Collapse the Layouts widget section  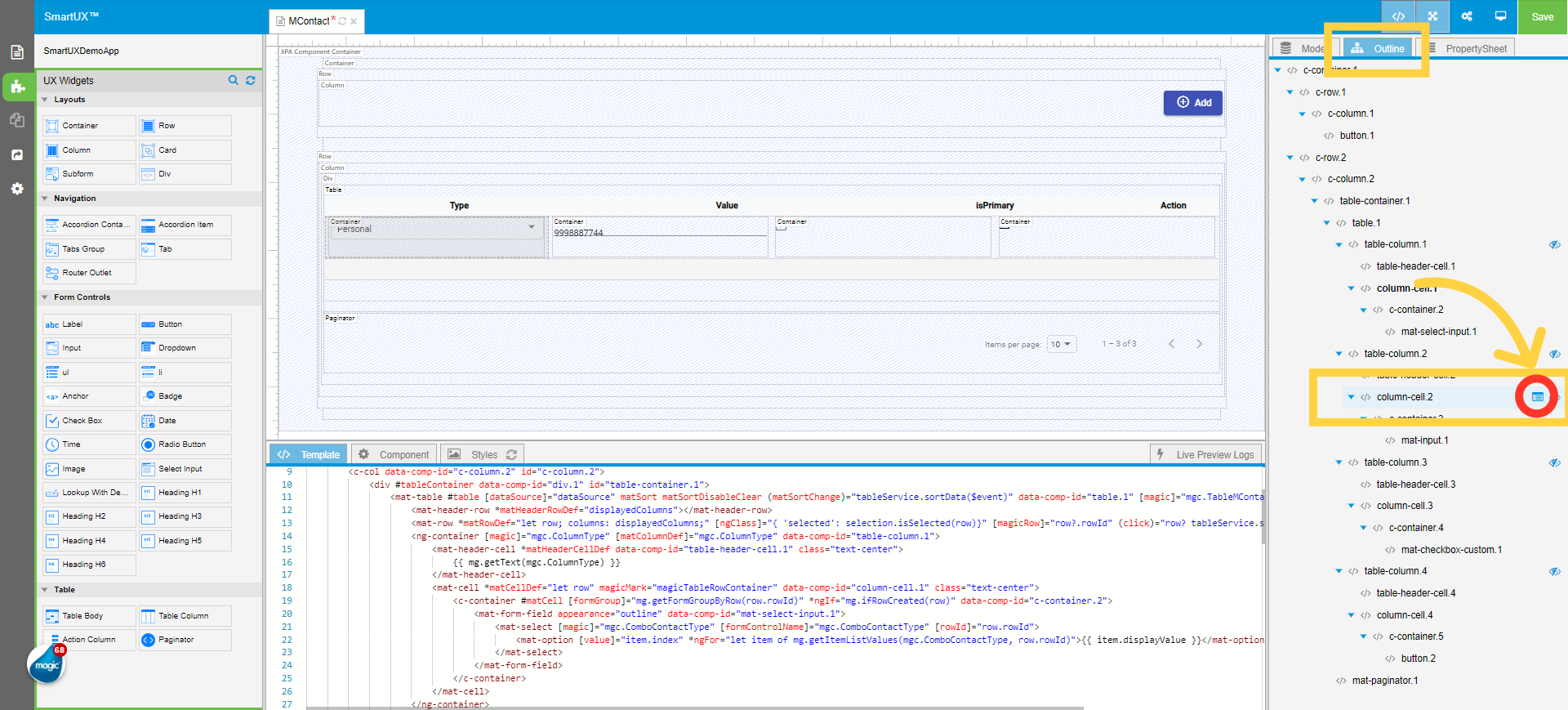(45, 100)
